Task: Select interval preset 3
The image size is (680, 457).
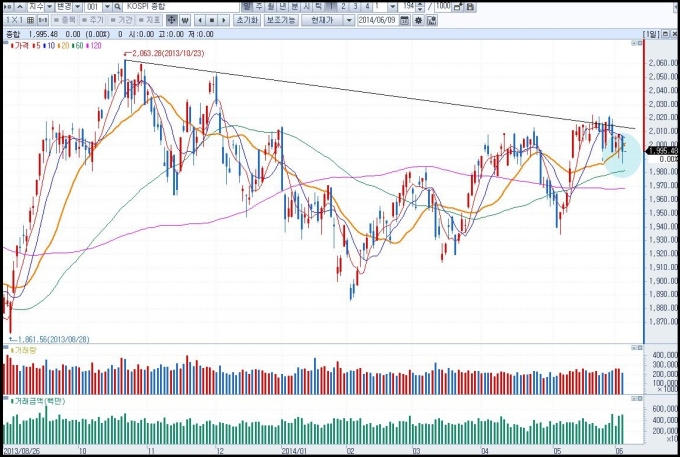Action: click(x=355, y=7)
